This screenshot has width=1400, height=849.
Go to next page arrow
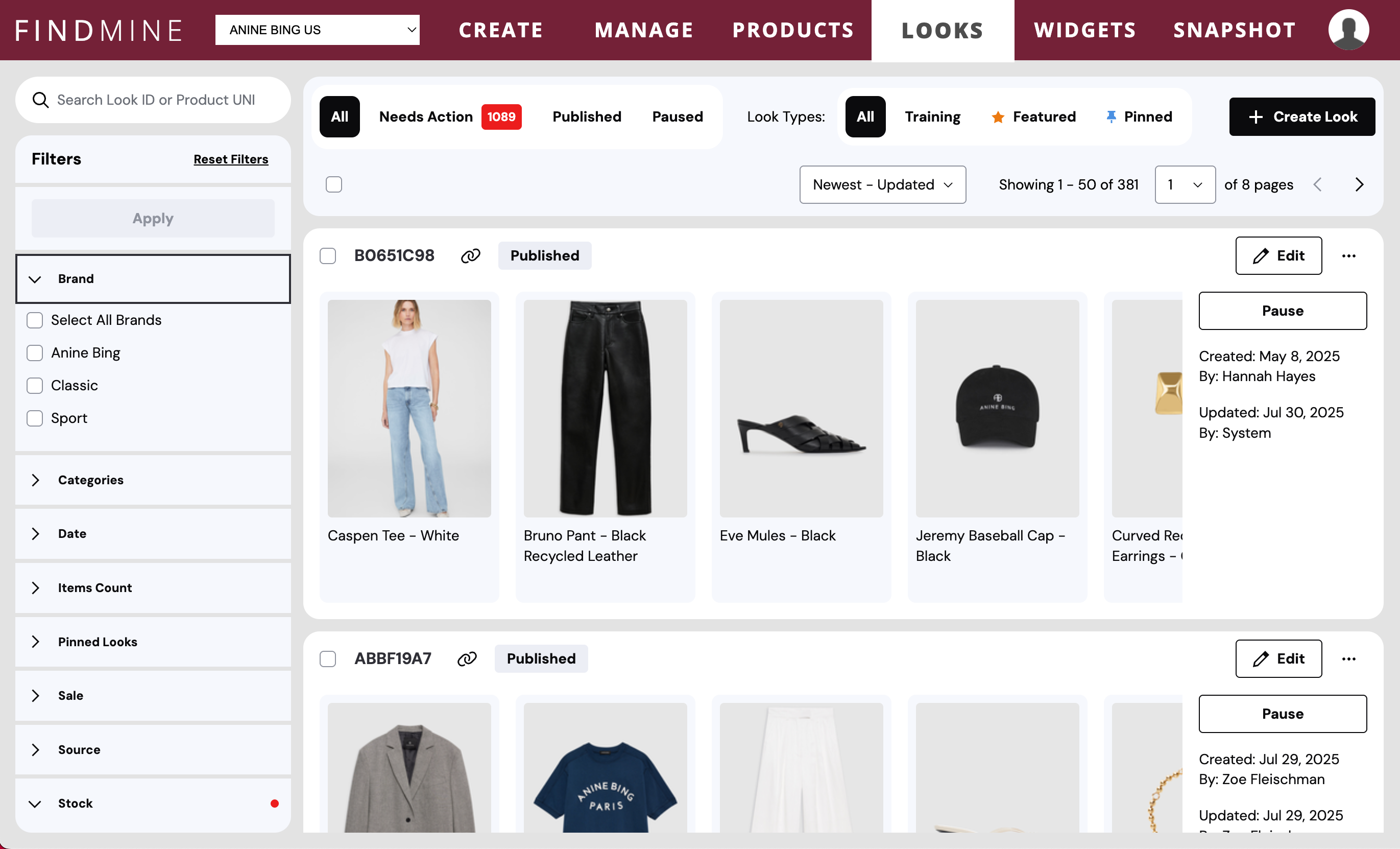coord(1359,184)
